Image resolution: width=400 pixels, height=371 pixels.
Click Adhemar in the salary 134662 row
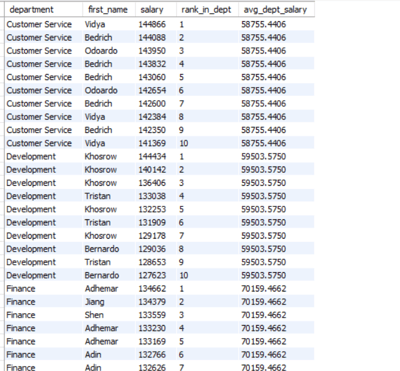[x=101, y=289]
